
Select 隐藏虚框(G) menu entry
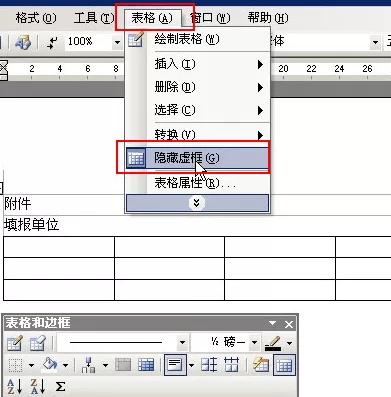point(197,158)
